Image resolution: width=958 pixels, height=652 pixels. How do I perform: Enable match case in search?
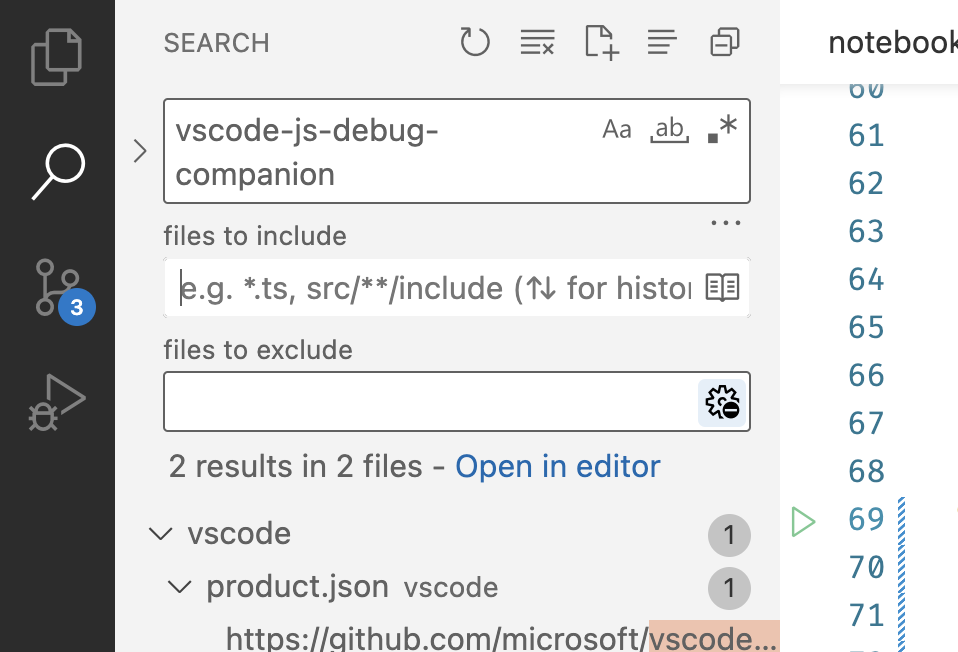tap(617, 128)
